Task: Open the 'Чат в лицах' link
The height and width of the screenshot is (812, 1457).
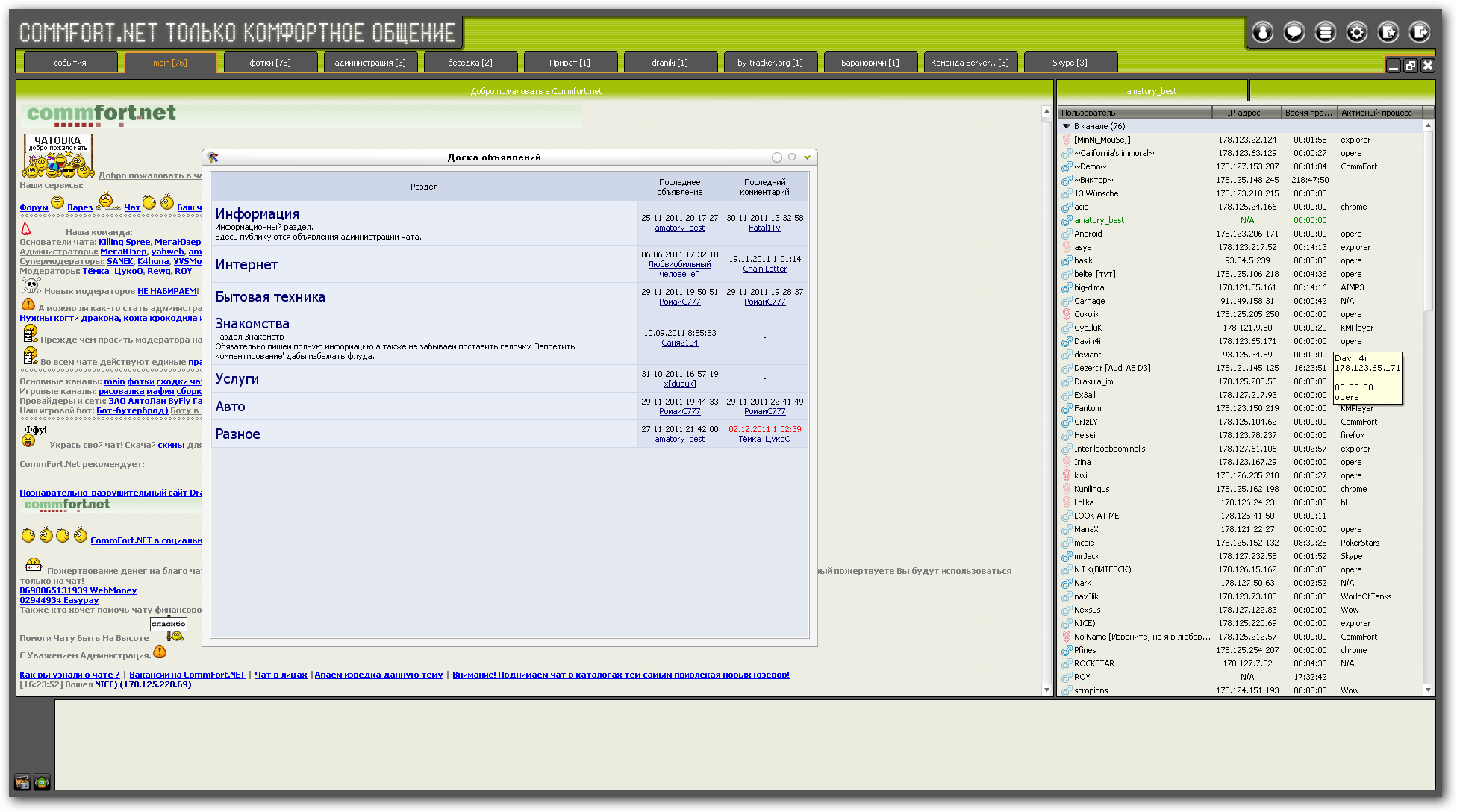Action: (x=281, y=675)
